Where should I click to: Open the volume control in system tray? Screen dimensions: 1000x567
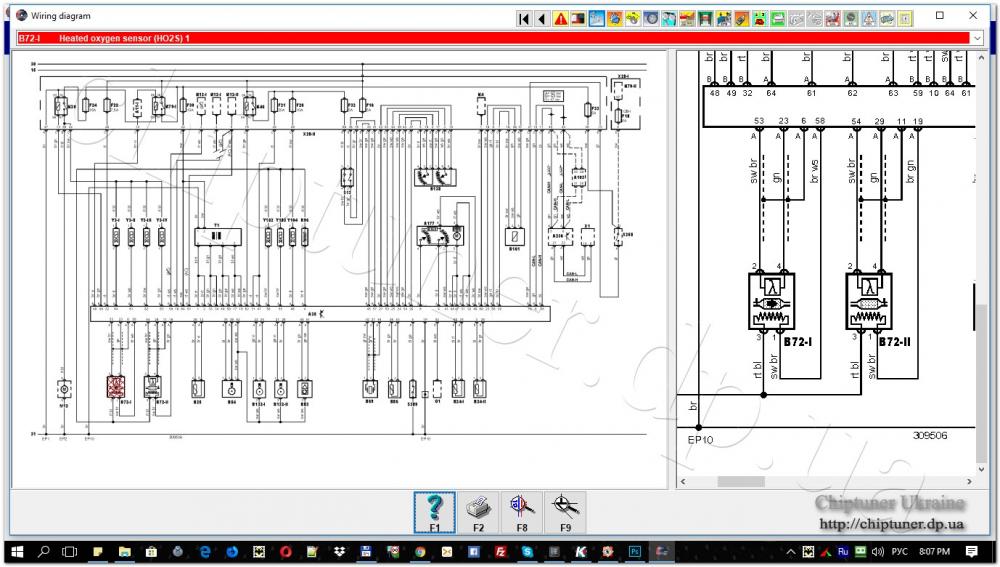(x=878, y=552)
